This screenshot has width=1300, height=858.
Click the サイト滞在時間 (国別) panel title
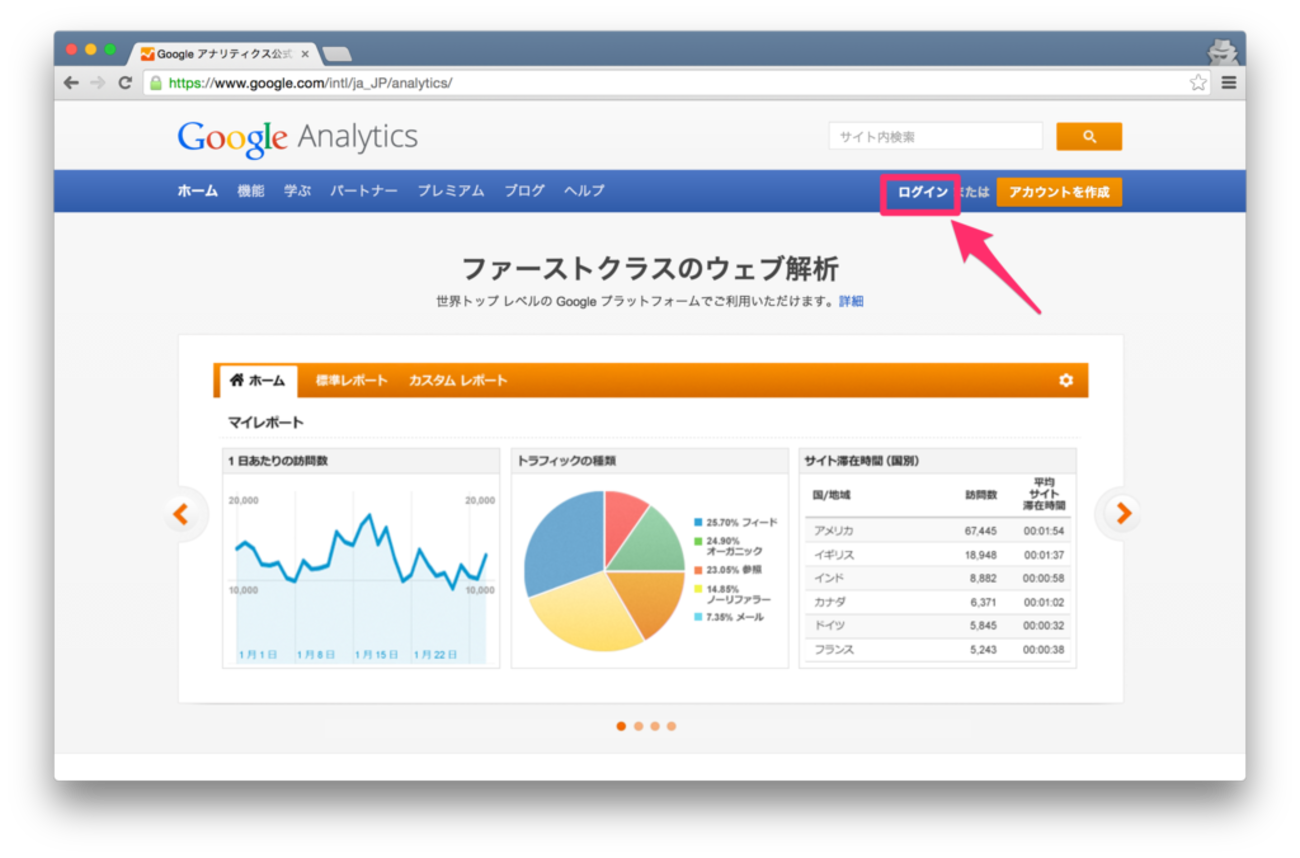(861, 461)
